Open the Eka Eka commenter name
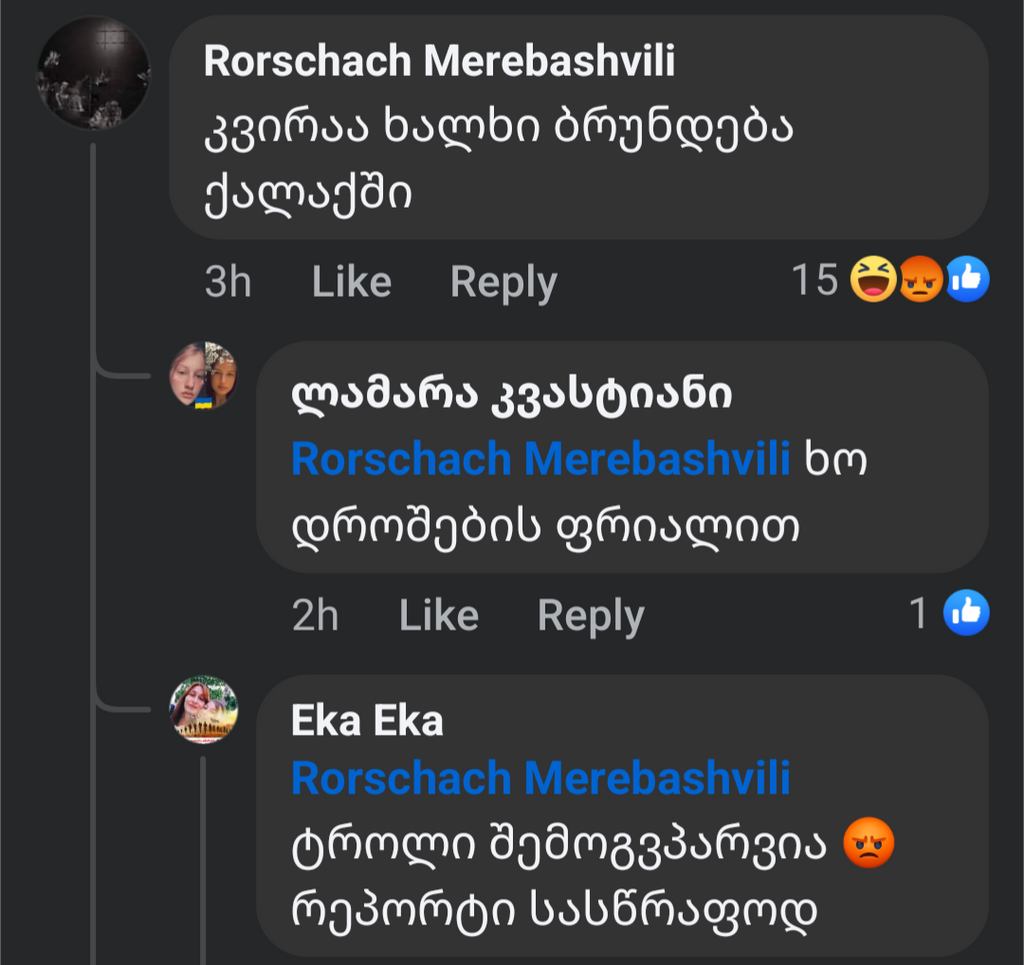This screenshot has height=965, width=1024. coord(367,721)
